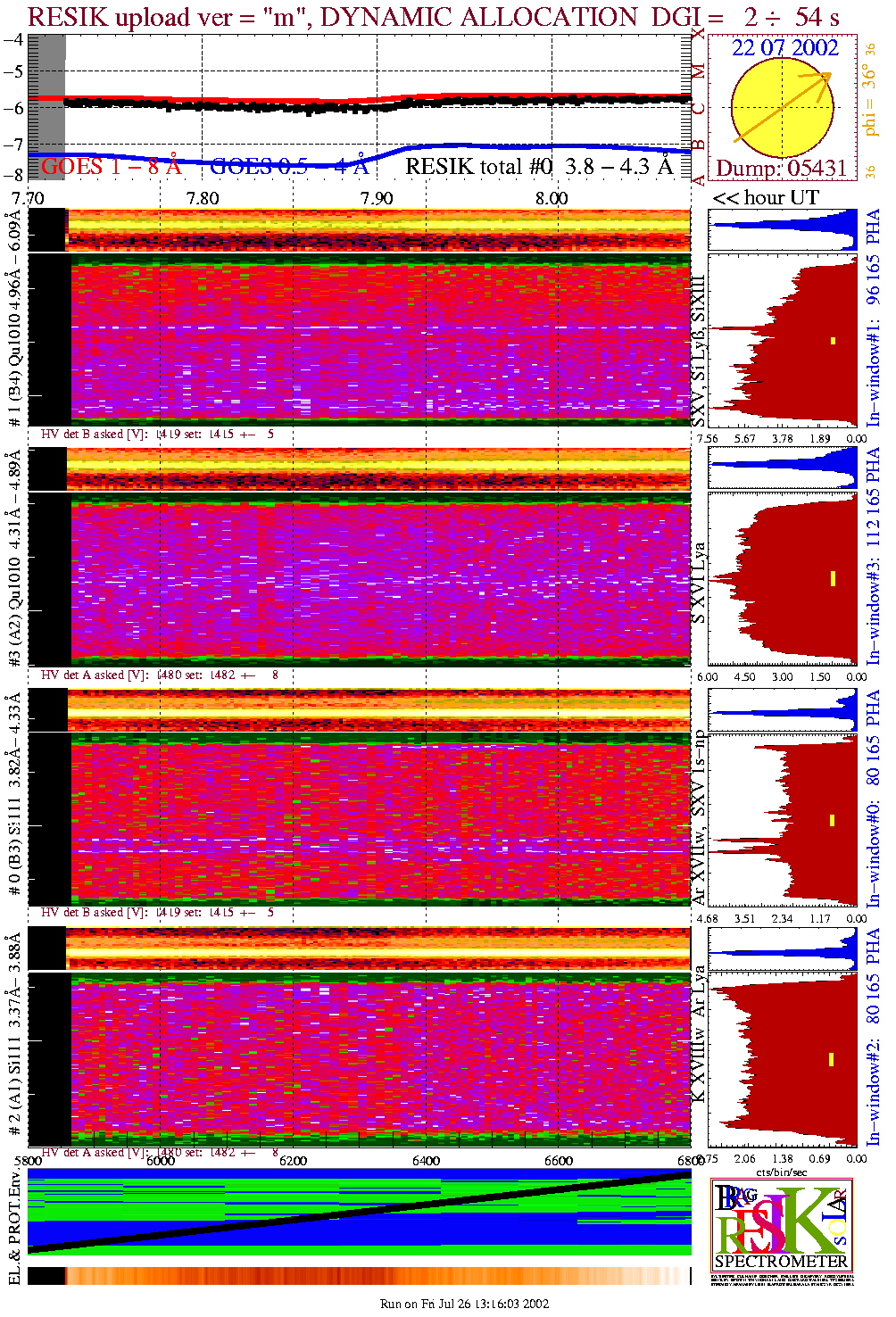Click the black diagonal line in environment plot

pyautogui.click(x=360, y=1212)
